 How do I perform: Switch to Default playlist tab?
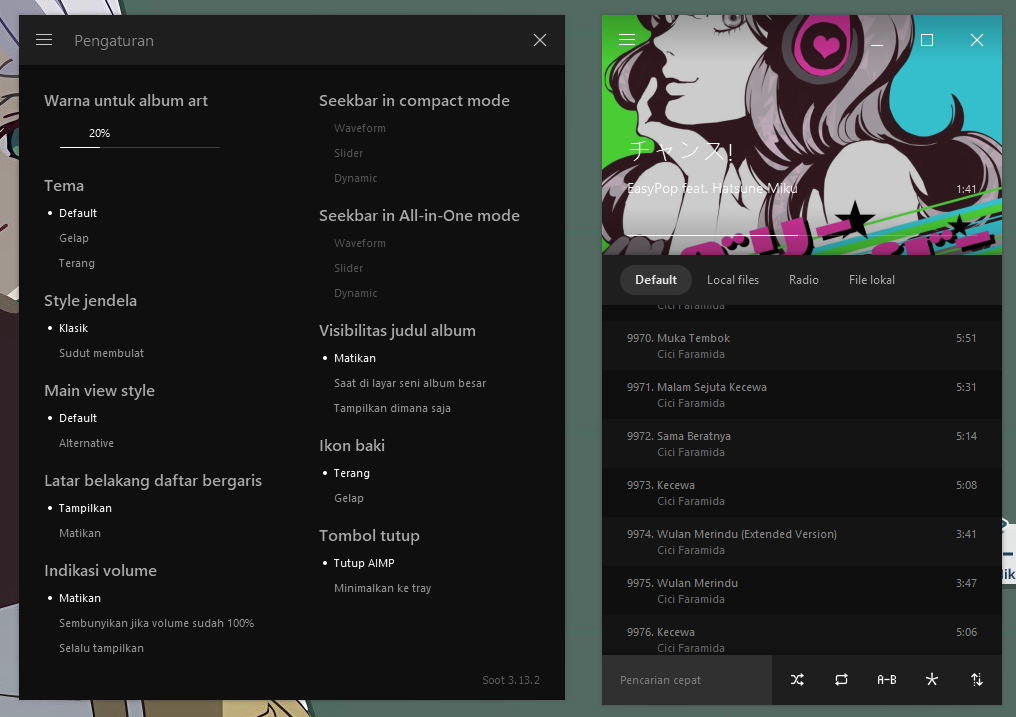[x=656, y=280]
